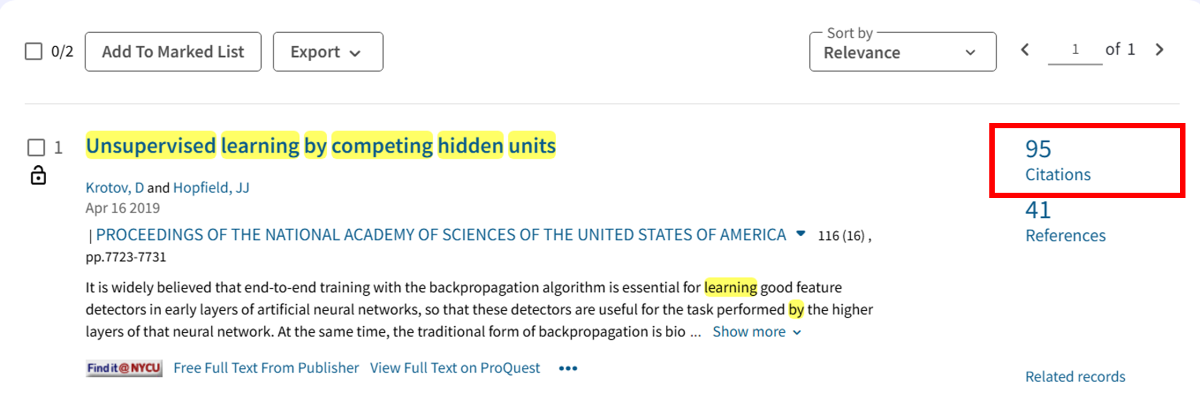Tick the select-all records checkbox
The image size is (1200, 409).
(34, 52)
